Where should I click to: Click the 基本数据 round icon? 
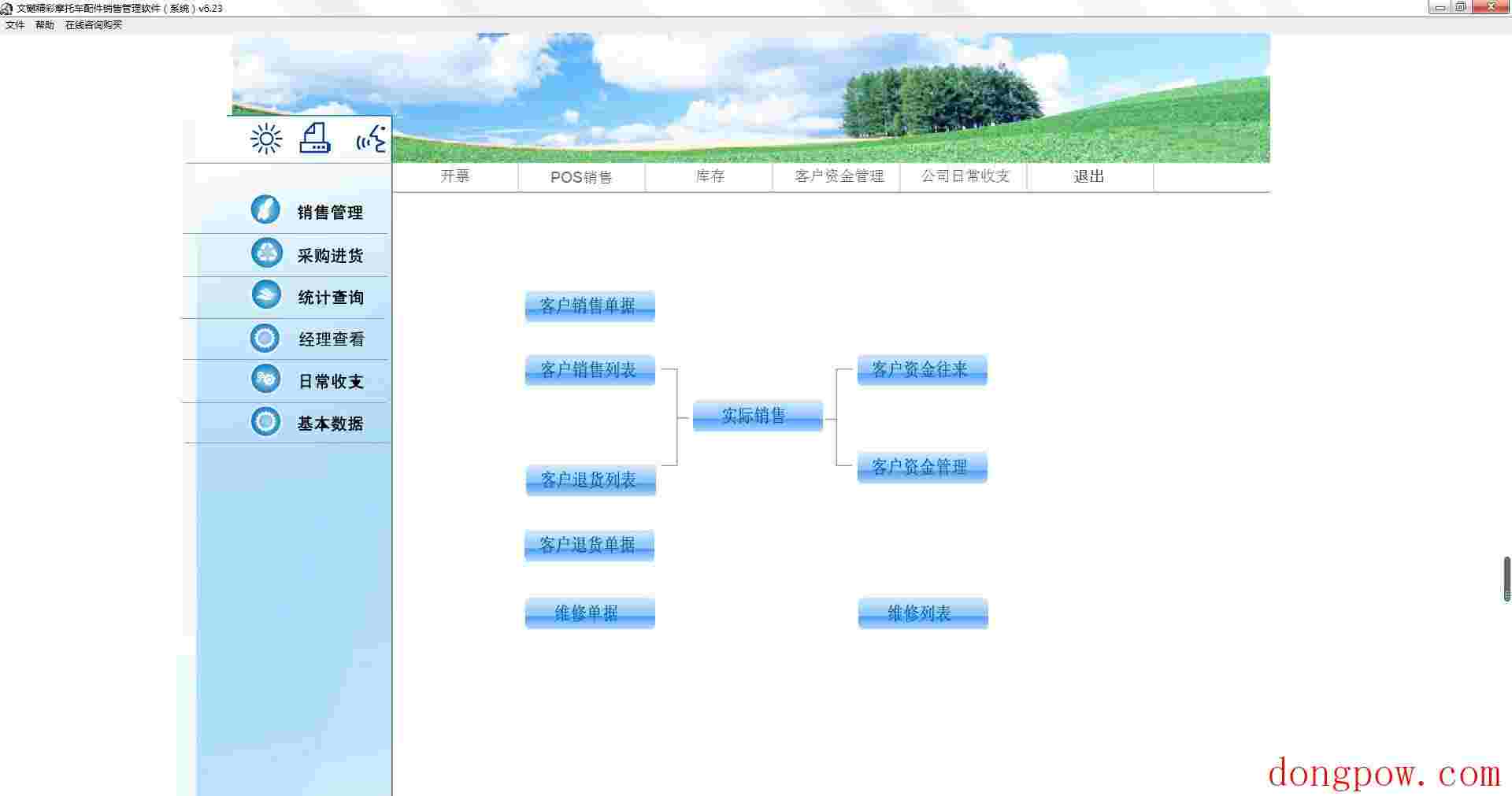265,422
